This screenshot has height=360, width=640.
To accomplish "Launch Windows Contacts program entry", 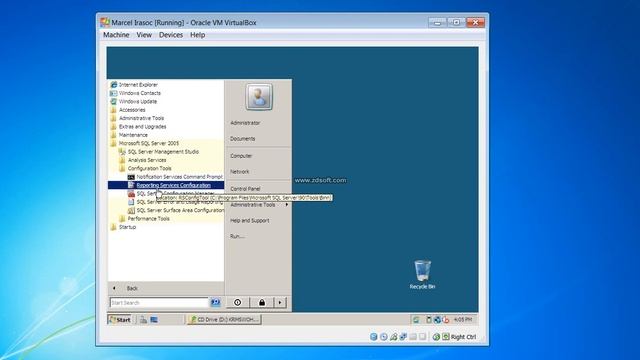I will click(x=140, y=93).
